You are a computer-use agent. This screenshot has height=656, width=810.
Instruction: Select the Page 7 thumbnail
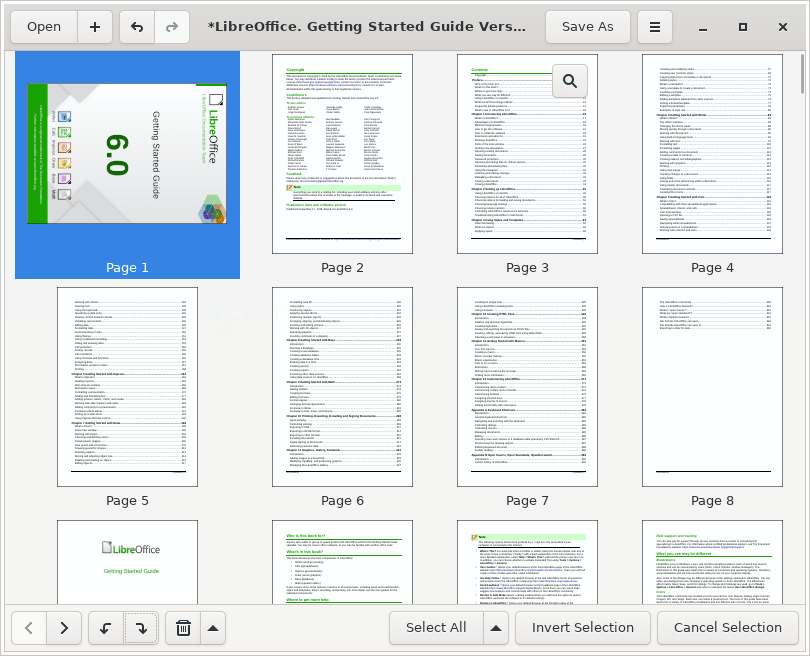(527, 387)
